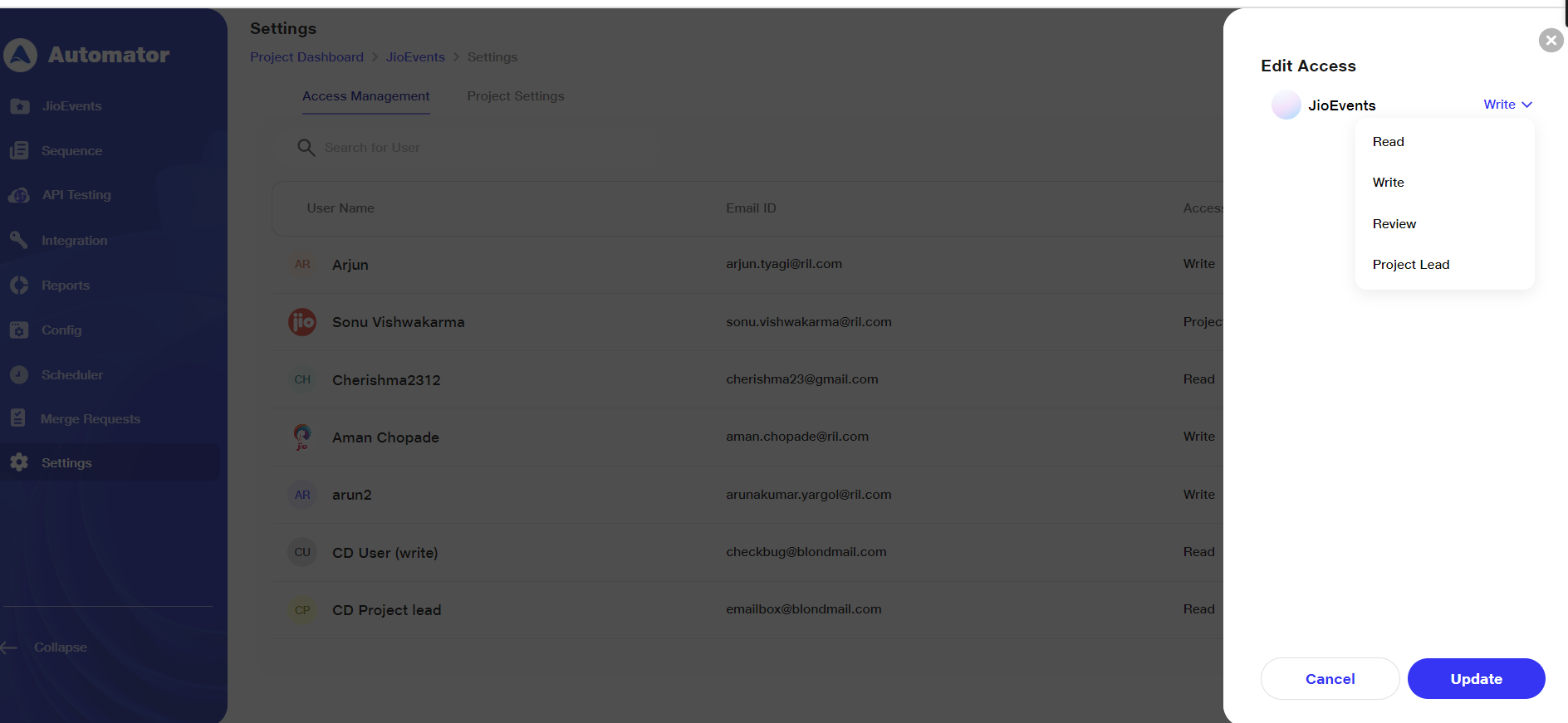Click Sonu Vishwakarma's Jio avatar
The height and width of the screenshot is (723, 1568).
coord(302,322)
